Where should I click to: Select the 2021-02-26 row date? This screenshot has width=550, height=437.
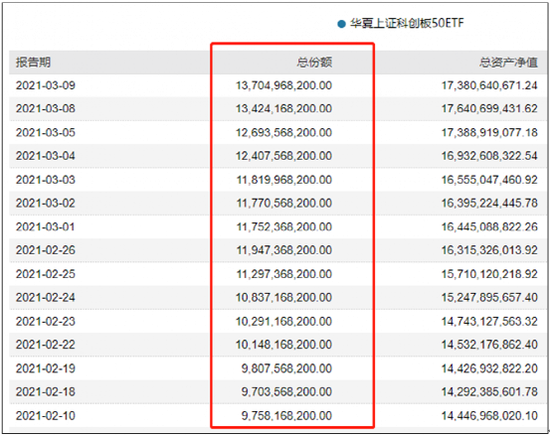click(x=46, y=250)
